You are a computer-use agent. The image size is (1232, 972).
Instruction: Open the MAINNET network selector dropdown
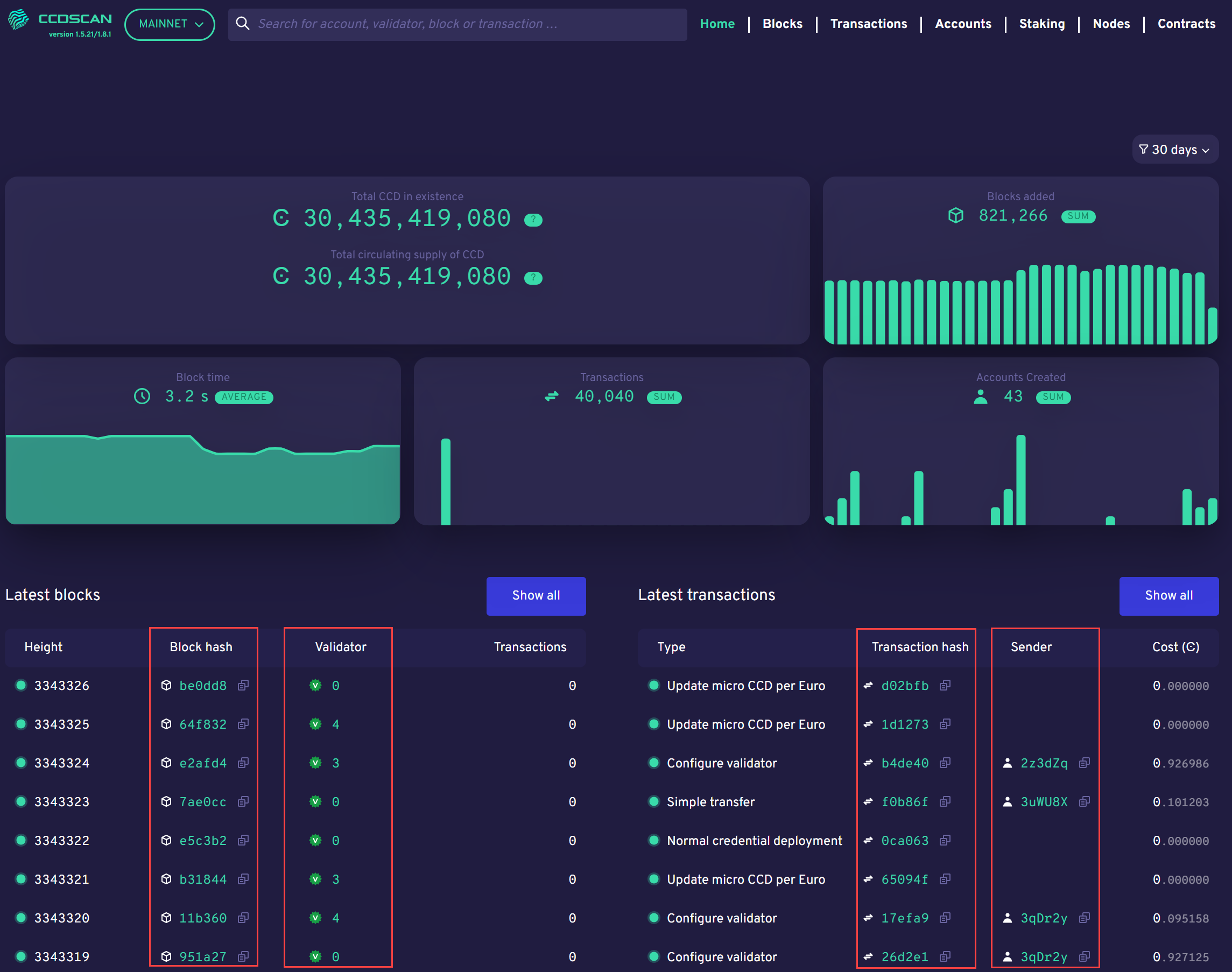point(169,23)
